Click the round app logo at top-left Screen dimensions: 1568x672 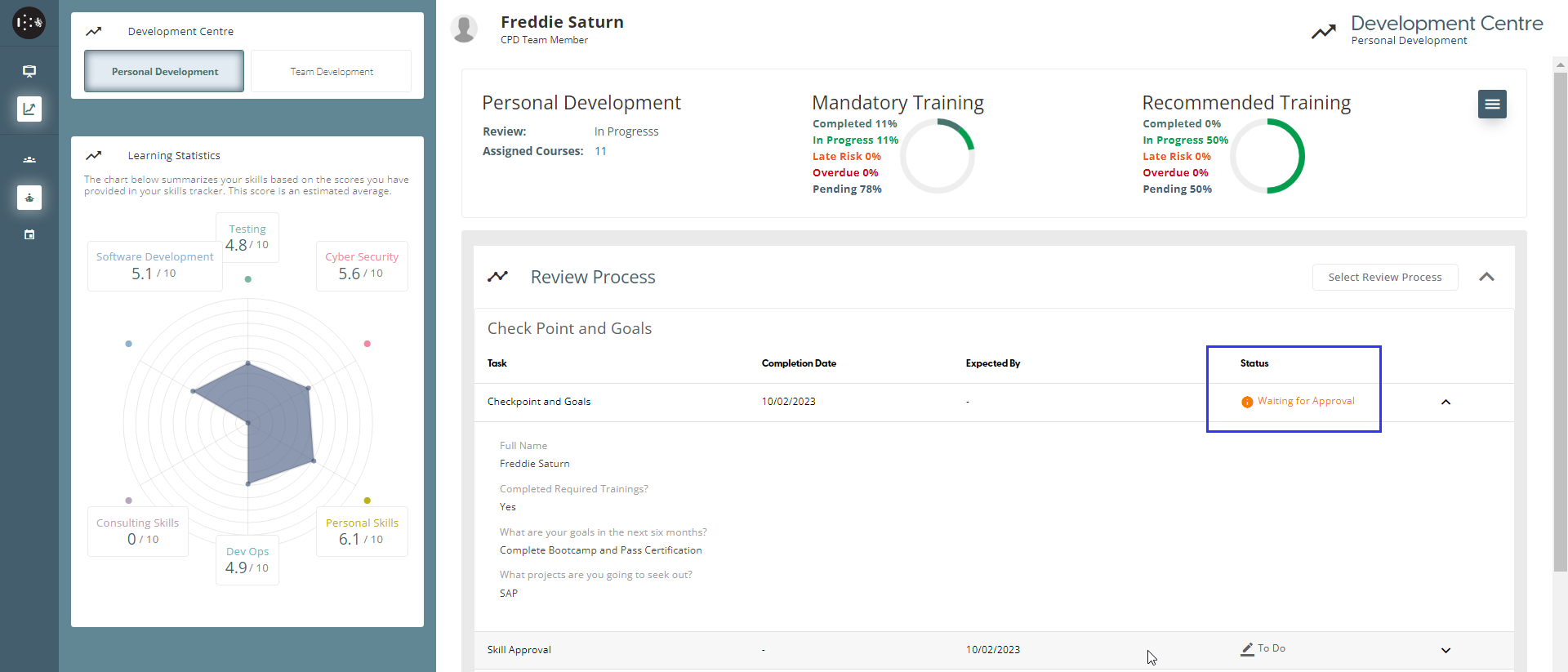tap(29, 23)
